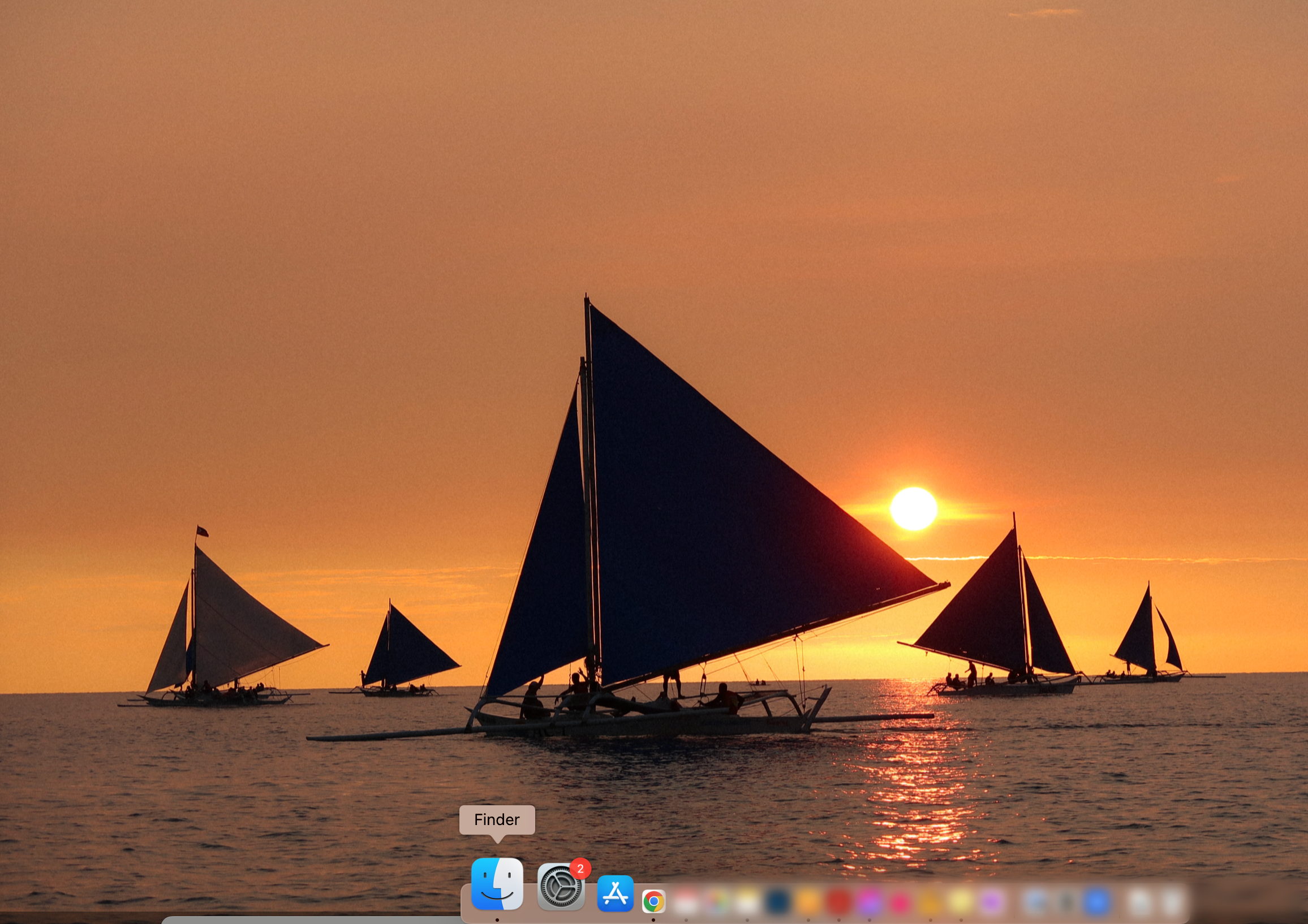Click the Finder tooltip label

[x=497, y=819]
